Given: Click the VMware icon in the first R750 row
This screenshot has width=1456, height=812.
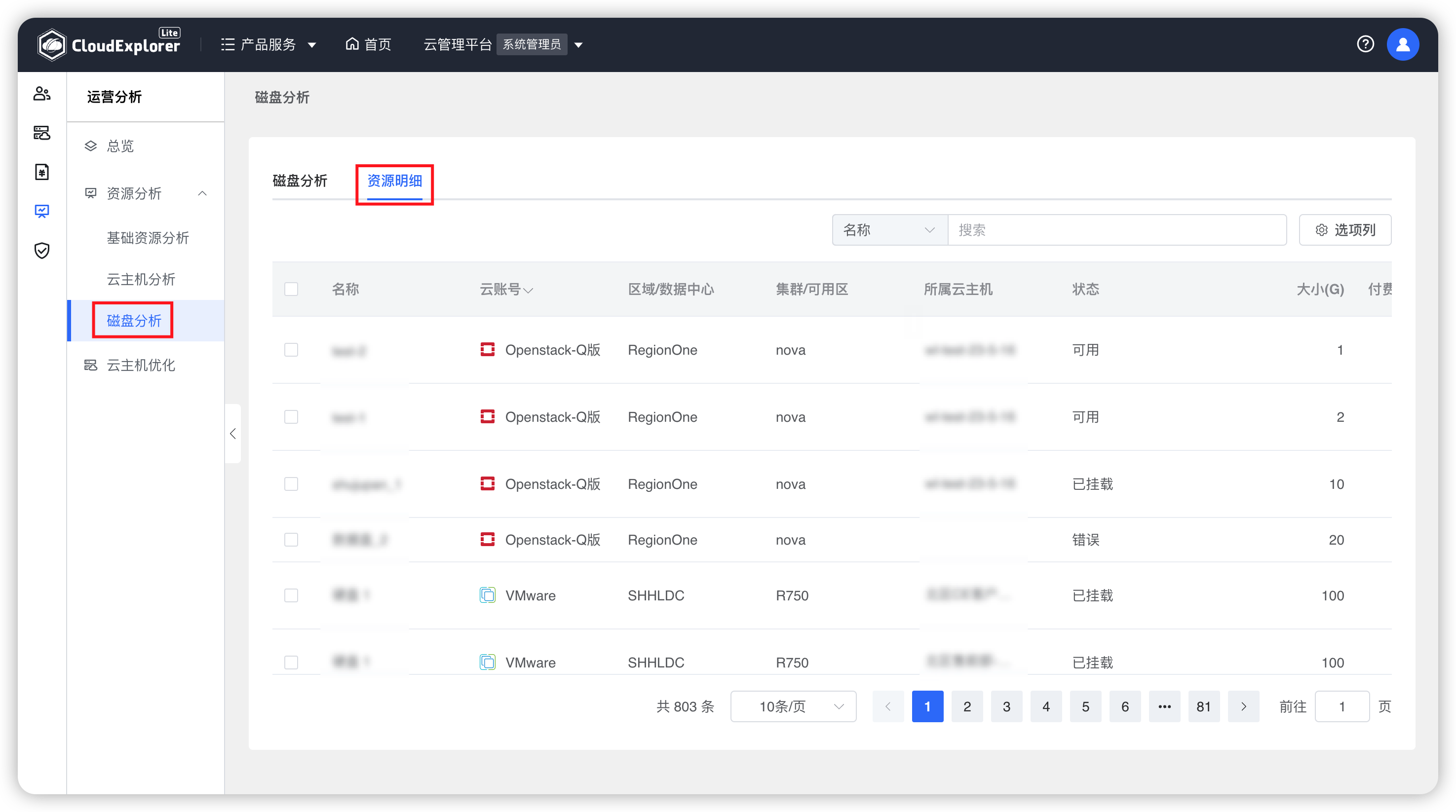Looking at the screenshot, I should (487, 595).
